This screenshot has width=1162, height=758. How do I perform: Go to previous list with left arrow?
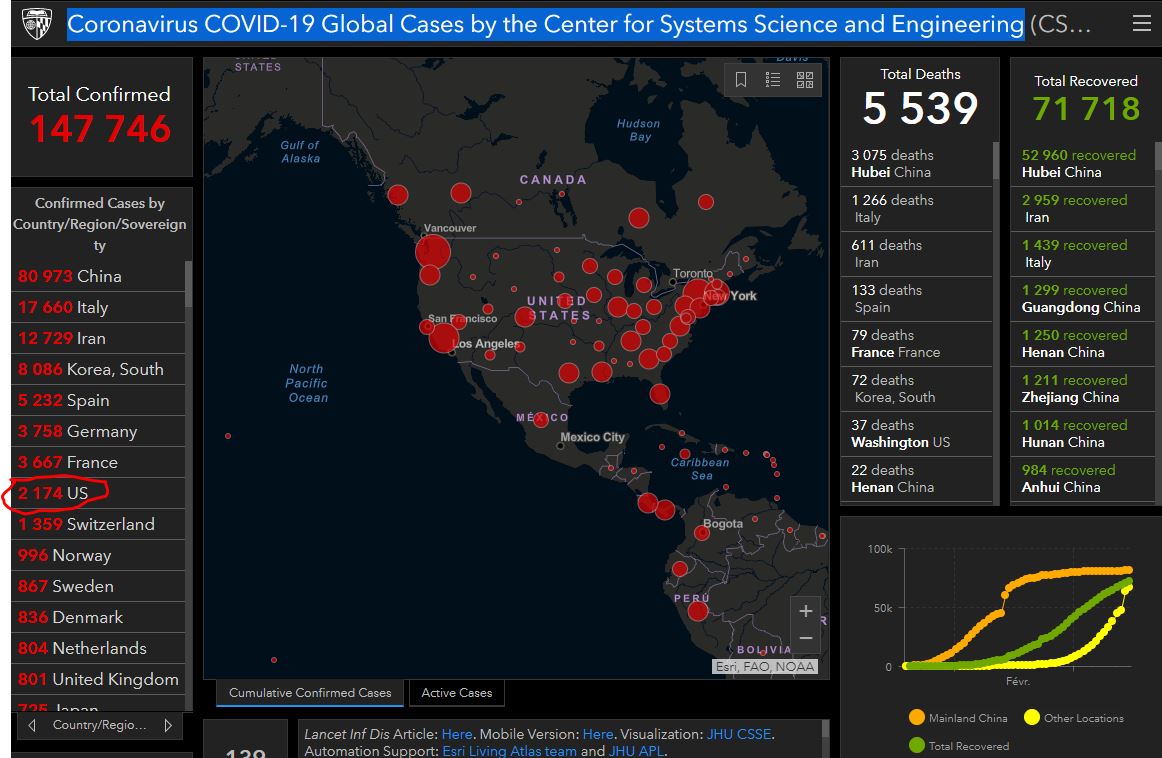coord(31,725)
